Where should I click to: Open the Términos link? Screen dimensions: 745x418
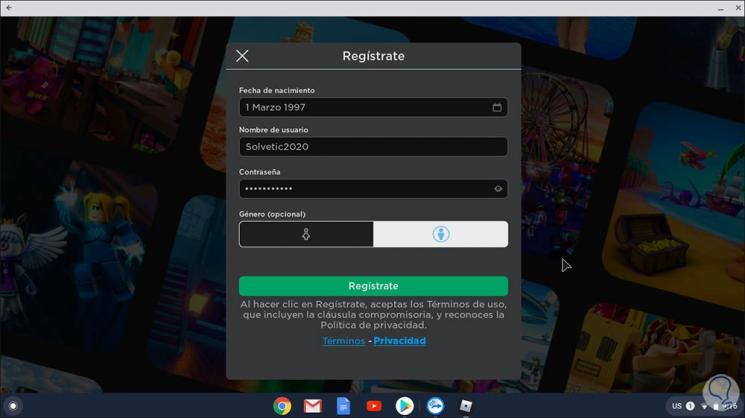click(344, 341)
